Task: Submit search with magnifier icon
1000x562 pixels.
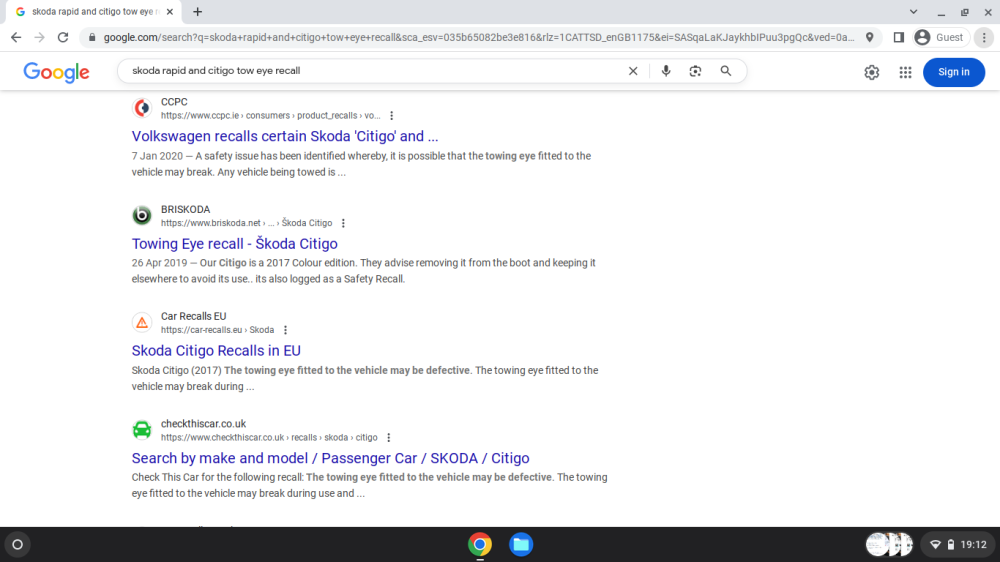Action: pos(726,71)
